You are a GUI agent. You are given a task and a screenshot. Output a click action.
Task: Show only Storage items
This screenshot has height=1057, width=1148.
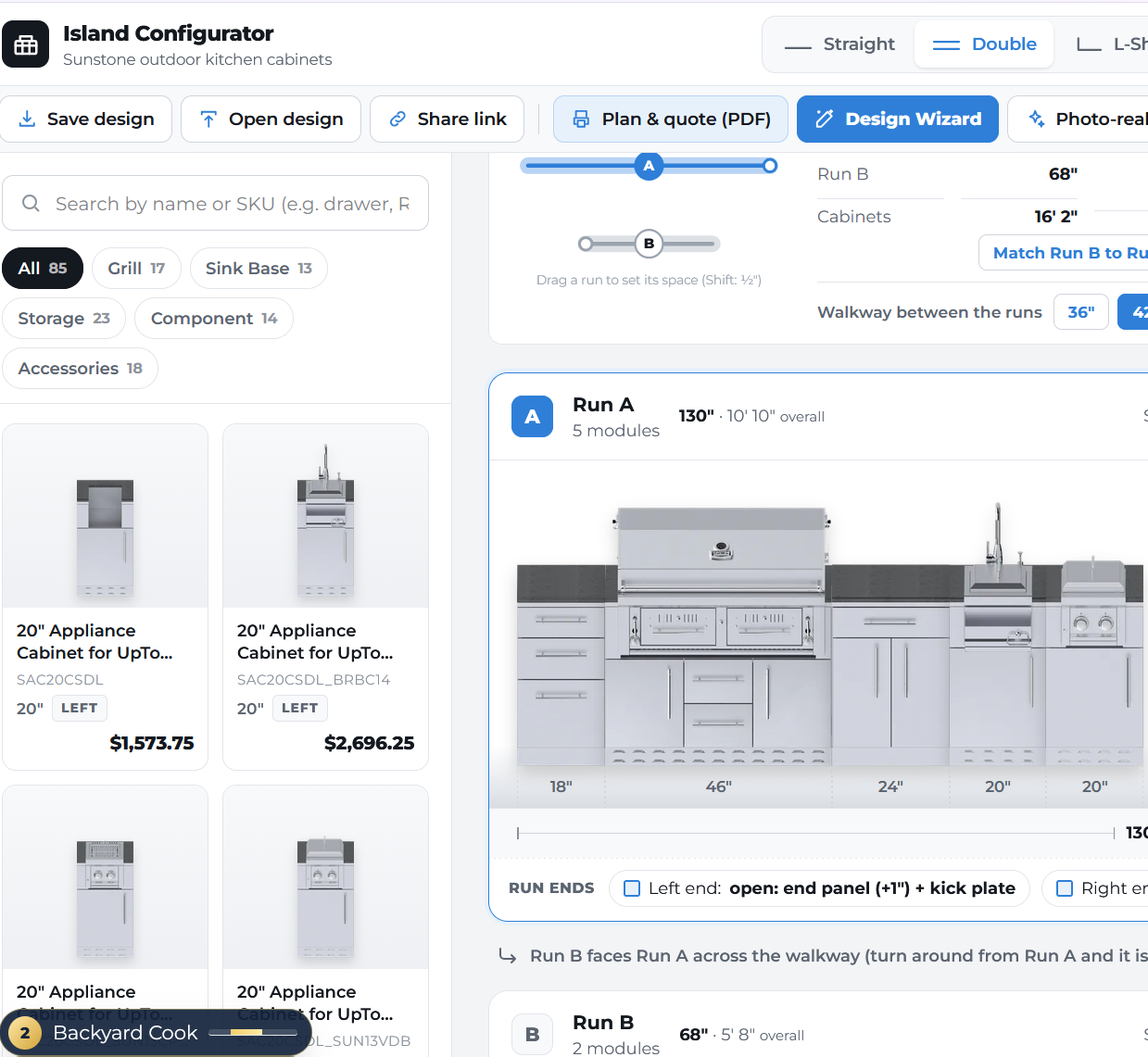pos(64,318)
